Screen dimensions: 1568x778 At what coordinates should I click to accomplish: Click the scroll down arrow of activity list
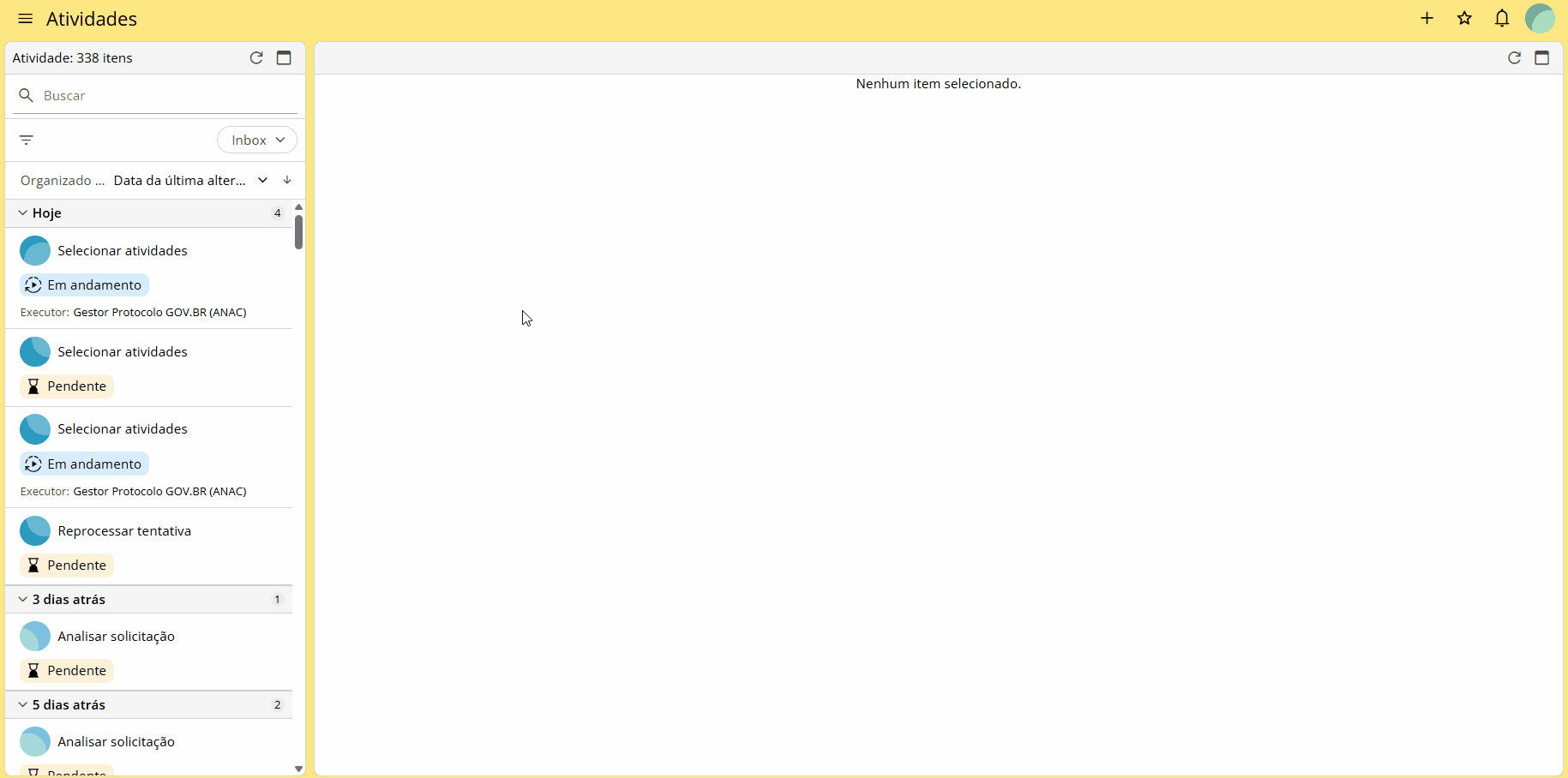(x=298, y=769)
